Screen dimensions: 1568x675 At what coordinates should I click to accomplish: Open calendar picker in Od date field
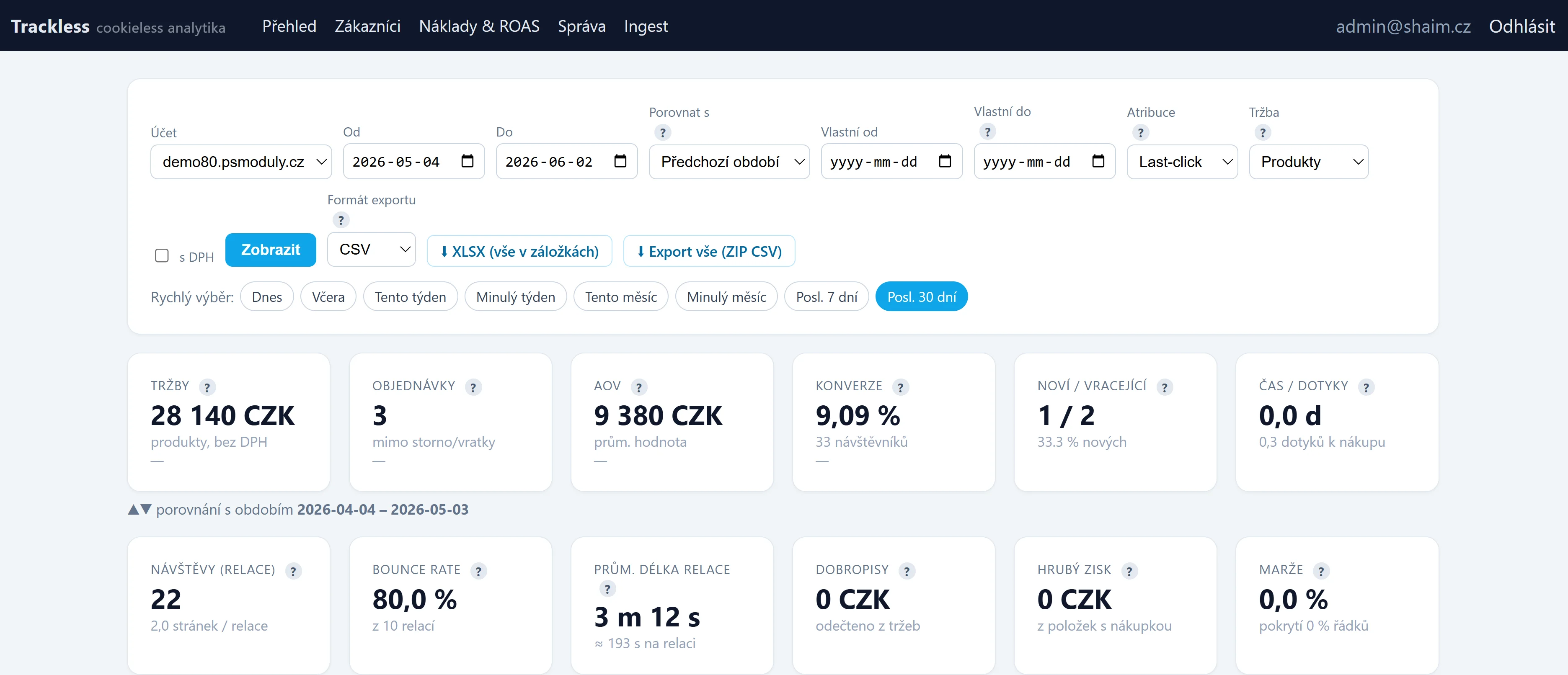point(467,161)
